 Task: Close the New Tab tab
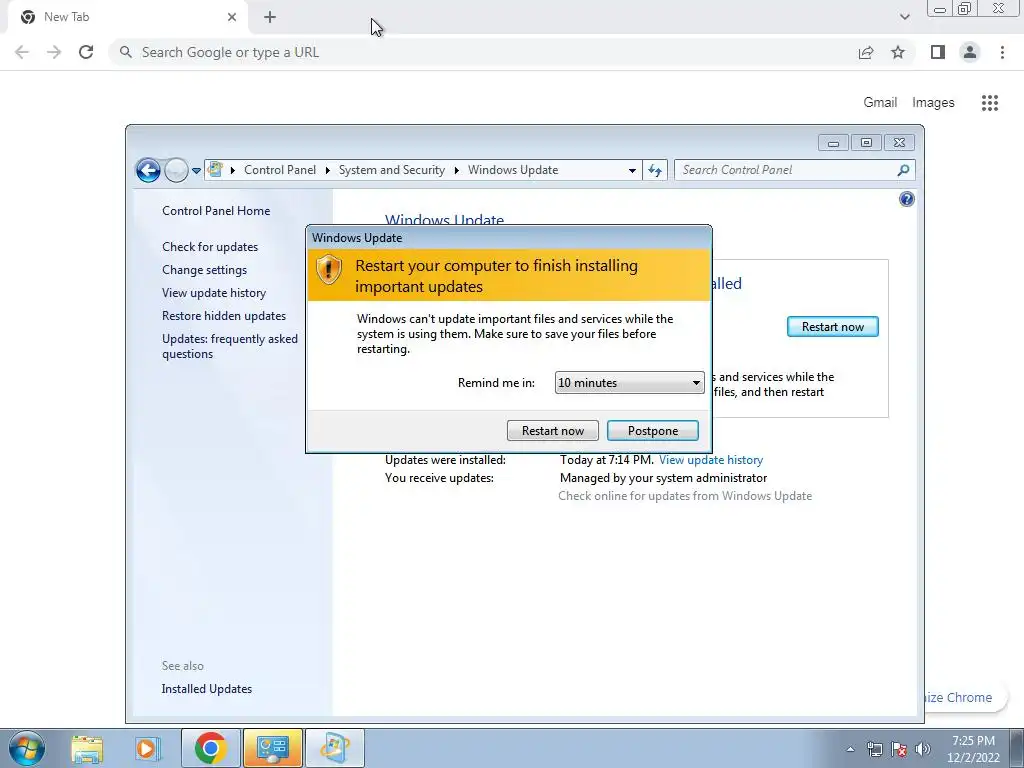click(x=232, y=17)
